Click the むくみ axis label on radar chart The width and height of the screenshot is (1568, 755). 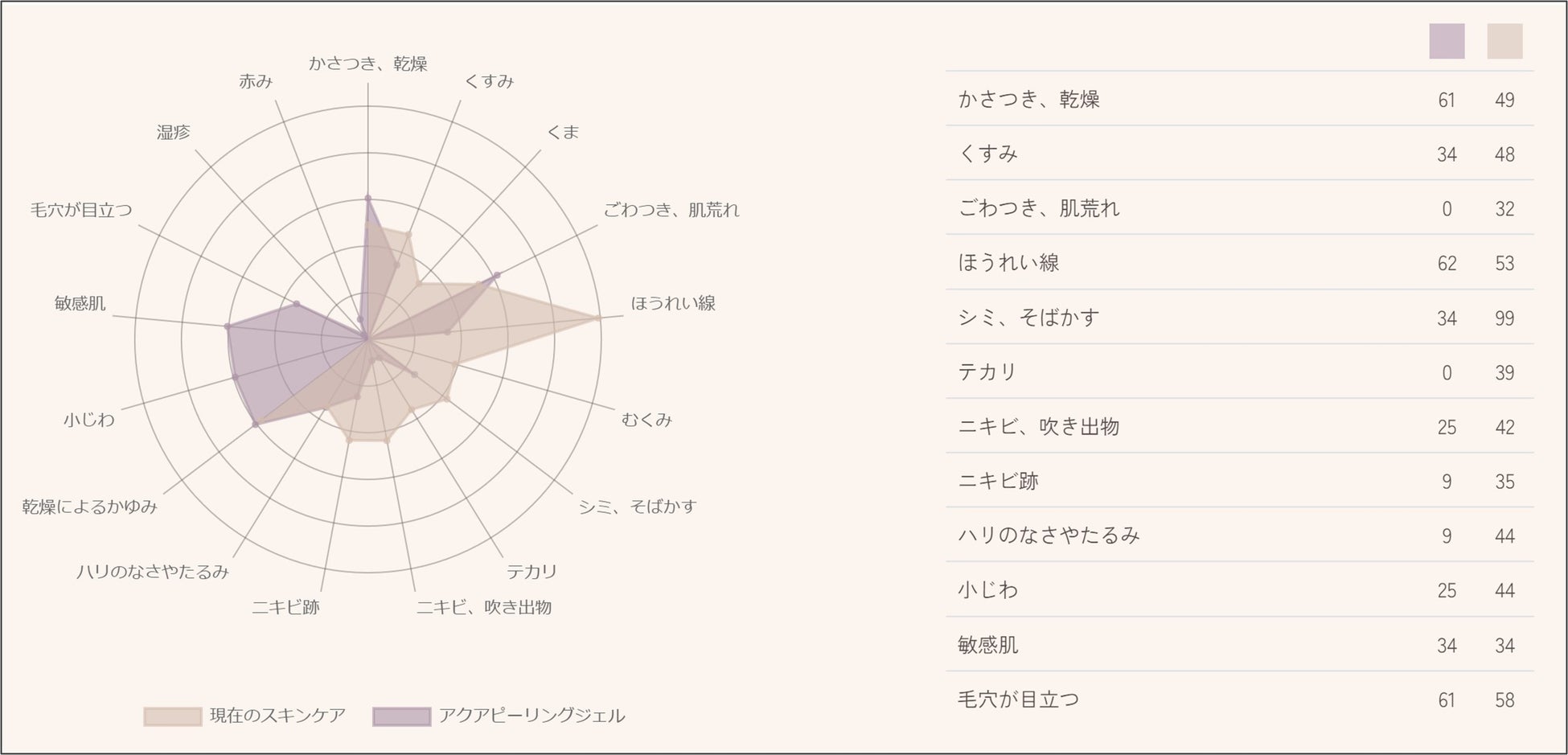pyautogui.click(x=646, y=420)
